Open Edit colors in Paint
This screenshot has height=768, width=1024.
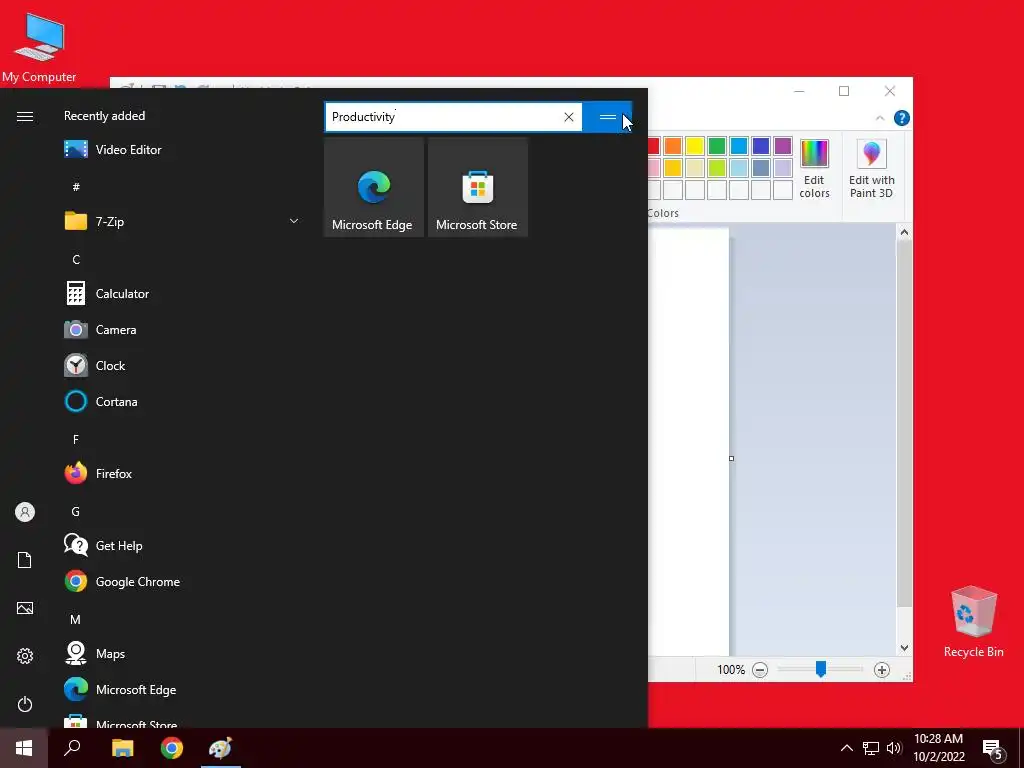click(x=814, y=168)
